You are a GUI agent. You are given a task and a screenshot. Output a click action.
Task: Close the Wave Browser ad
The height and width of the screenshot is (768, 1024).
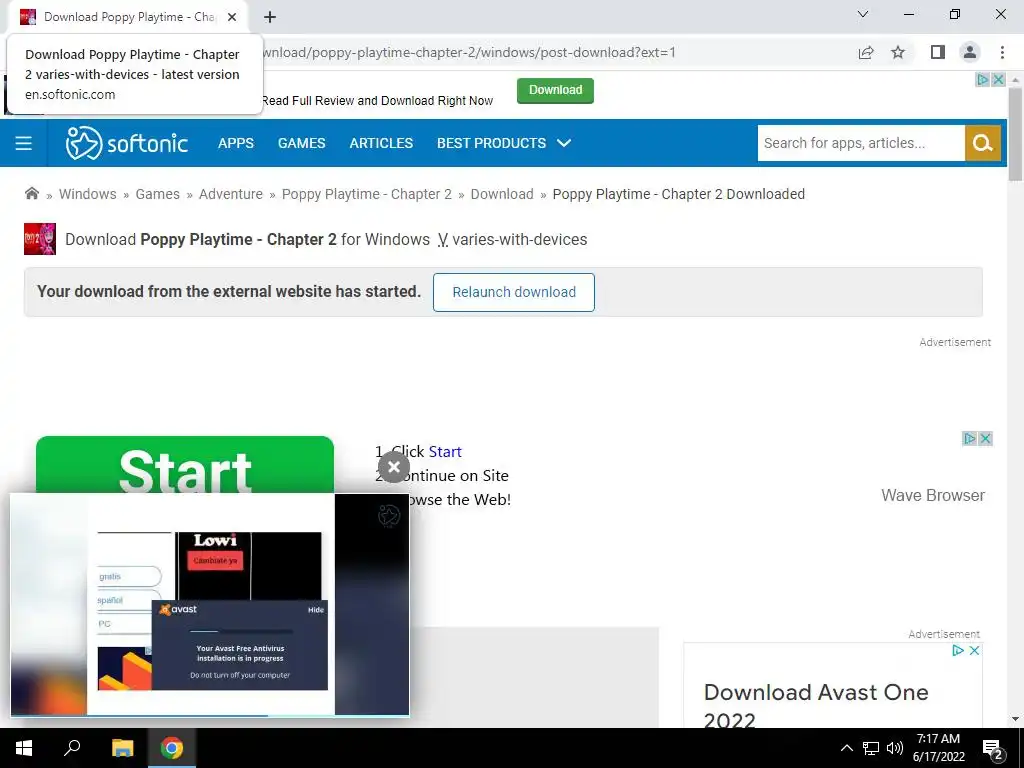coord(985,438)
